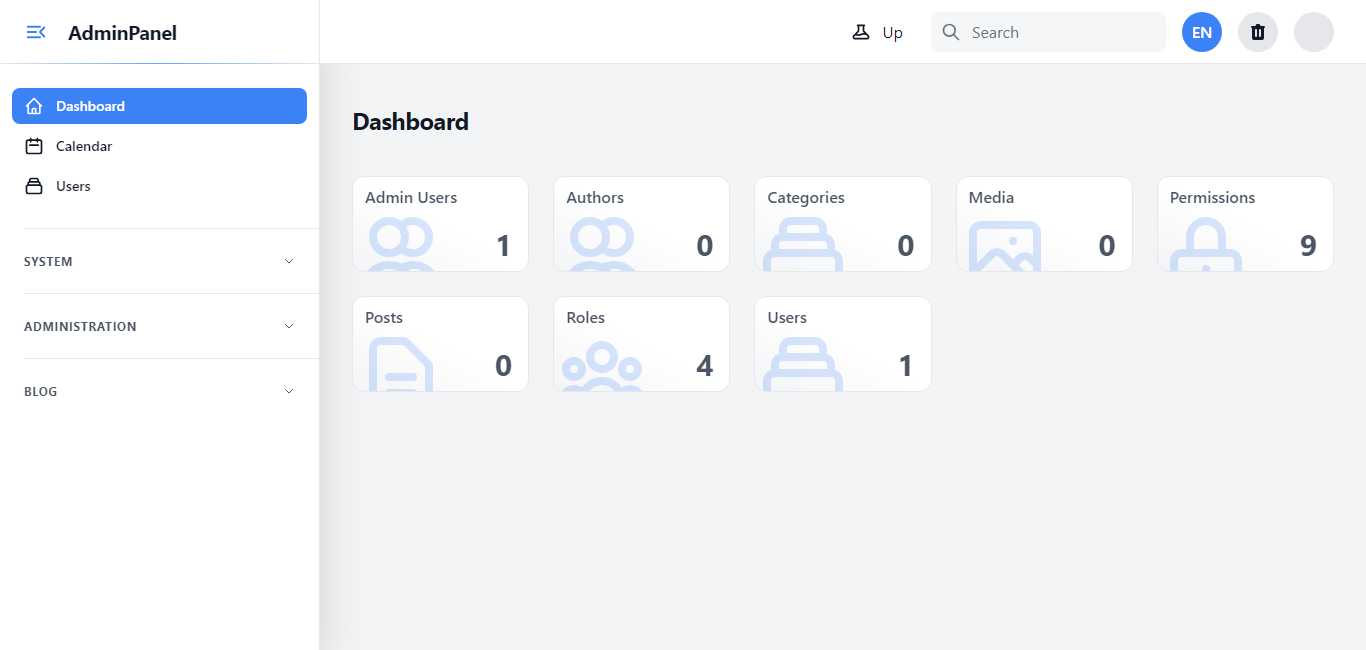Image resolution: width=1366 pixels, height=650 pixels.
Task: Click the EN language button
Action: tap(1201, 32)
